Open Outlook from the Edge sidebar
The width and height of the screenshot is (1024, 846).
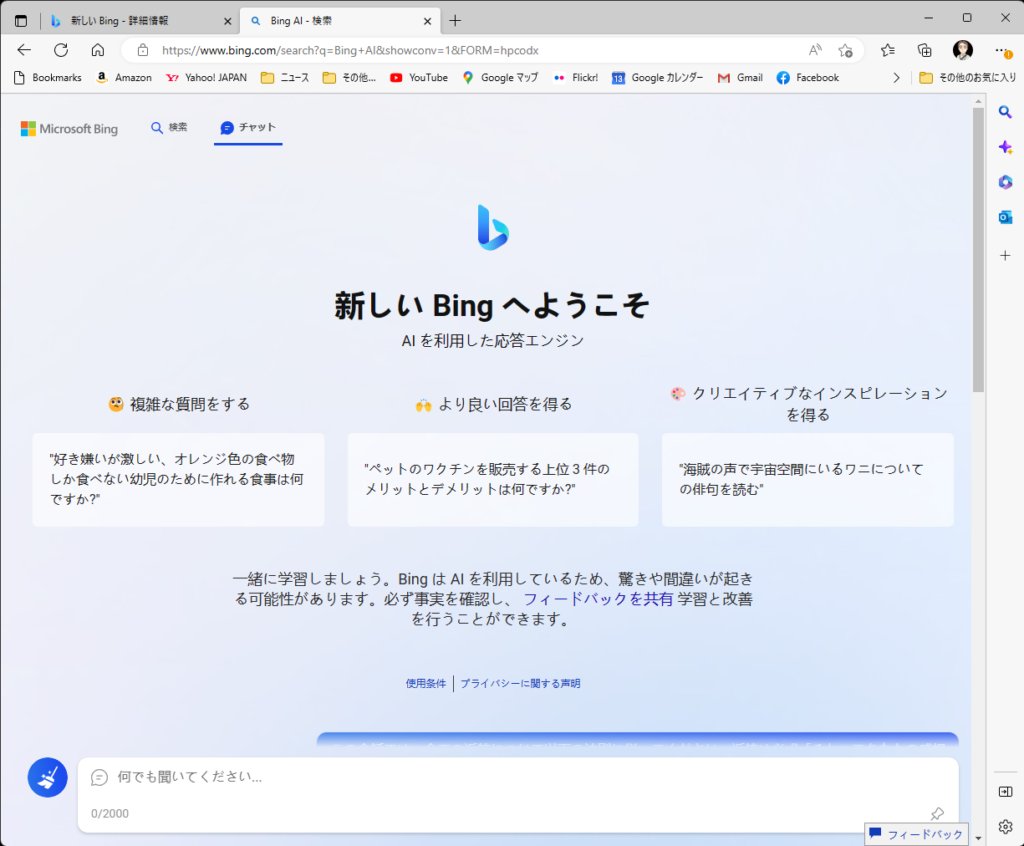pos(1005,217)
